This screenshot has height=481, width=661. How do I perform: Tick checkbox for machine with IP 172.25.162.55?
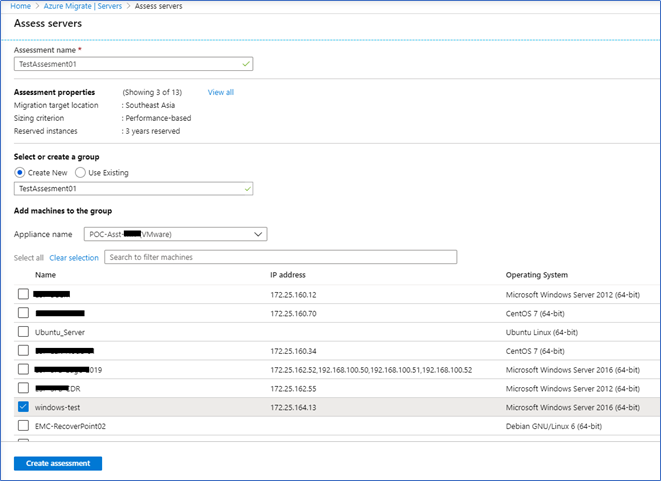tap(23, 388)
